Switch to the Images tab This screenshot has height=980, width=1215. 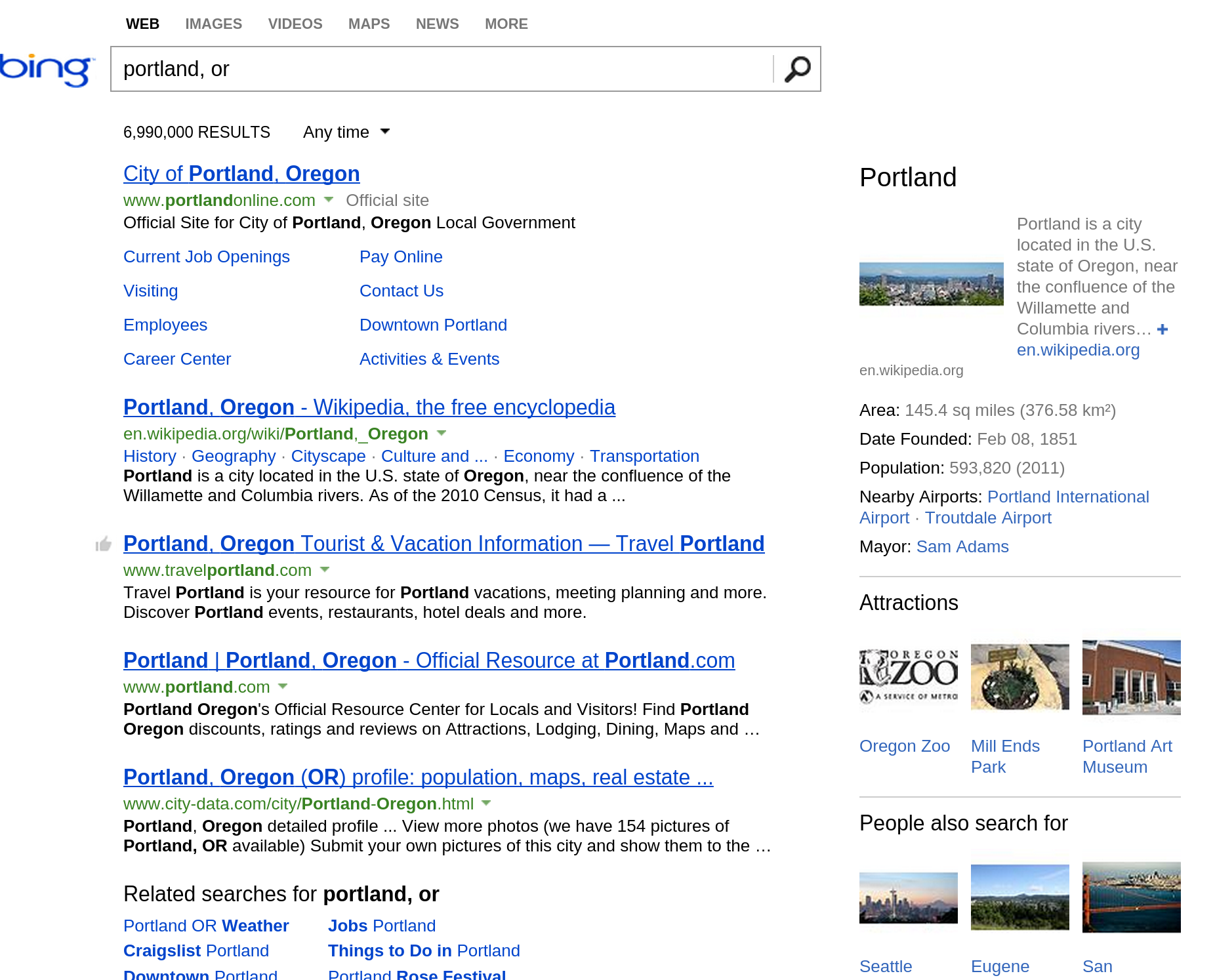213,24
